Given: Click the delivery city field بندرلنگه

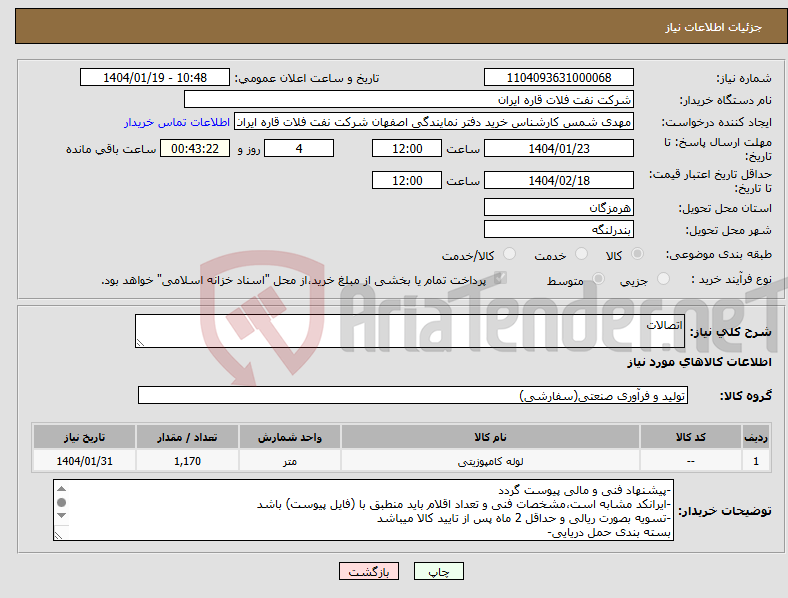Looking at the screenshot, I should (559, 229).
